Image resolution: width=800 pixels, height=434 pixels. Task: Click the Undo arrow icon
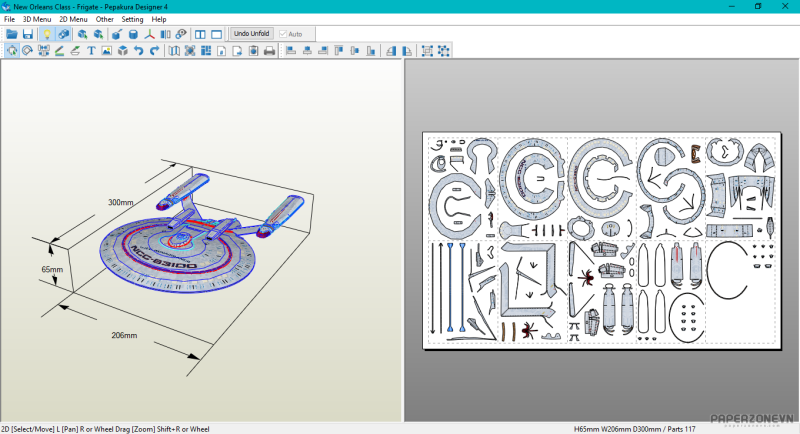pyautogui.click(x=138, y=50)
